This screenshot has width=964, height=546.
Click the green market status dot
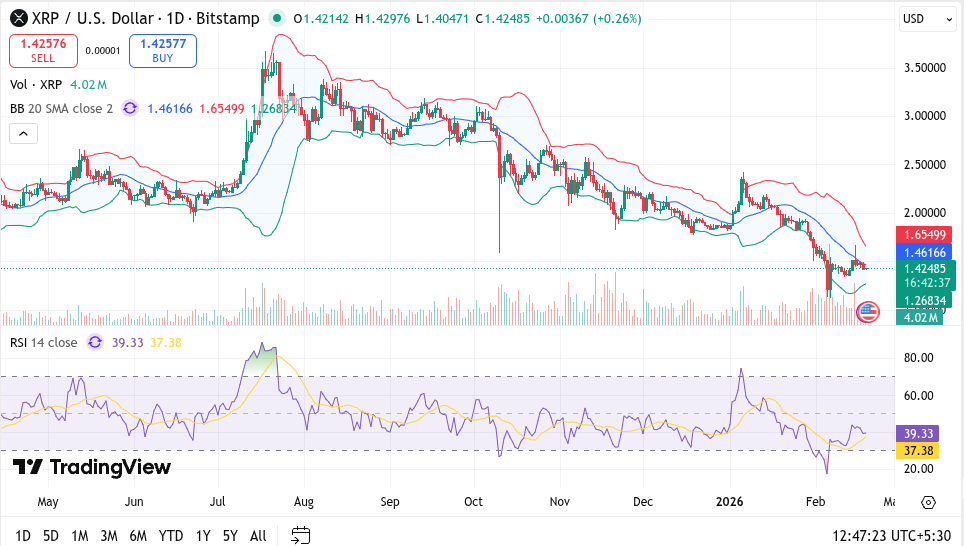pyautogui.click(x=277, y=18)
